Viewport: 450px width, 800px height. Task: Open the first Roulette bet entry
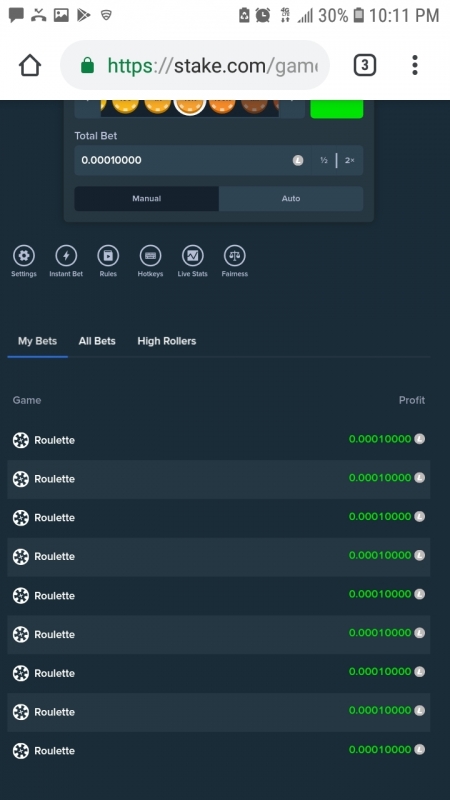(x=219, y=440)
